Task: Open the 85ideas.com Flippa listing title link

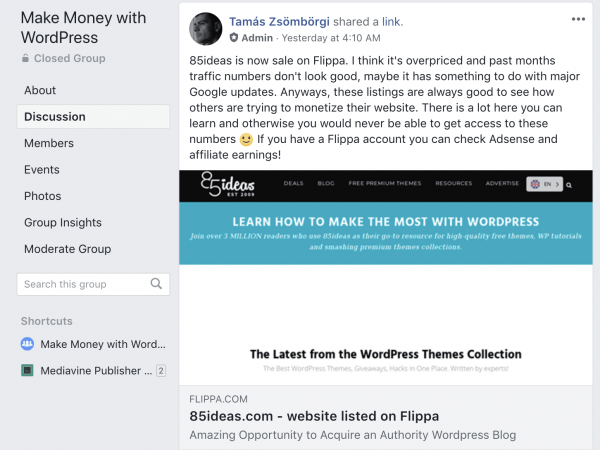Action: (300, 416)
